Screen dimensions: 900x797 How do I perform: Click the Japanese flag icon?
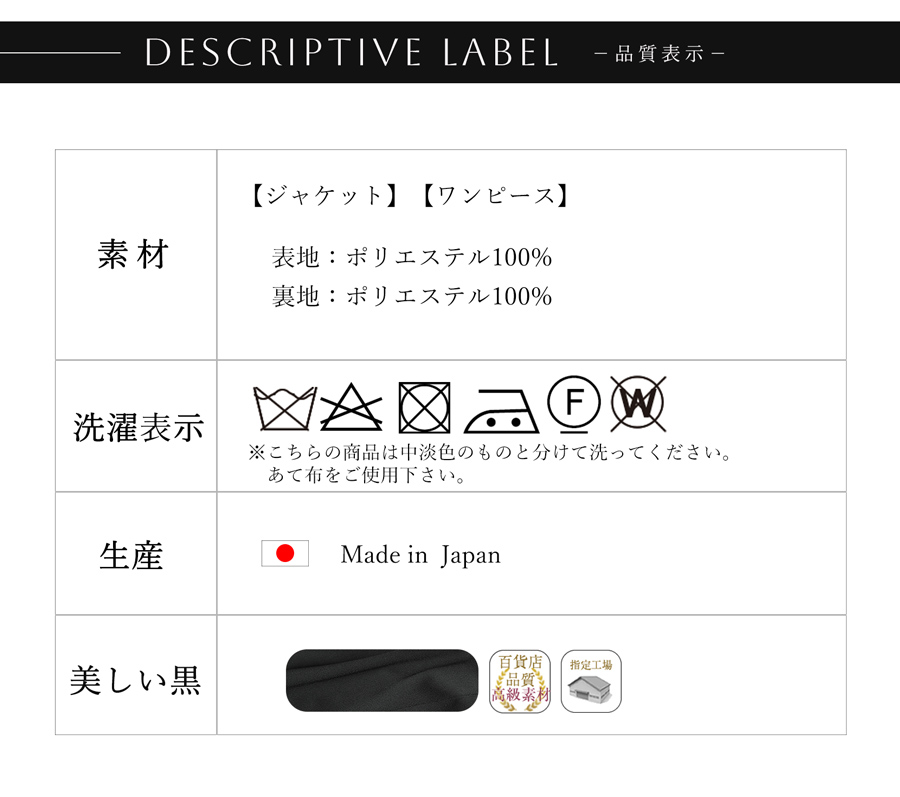tap(285, 553)
